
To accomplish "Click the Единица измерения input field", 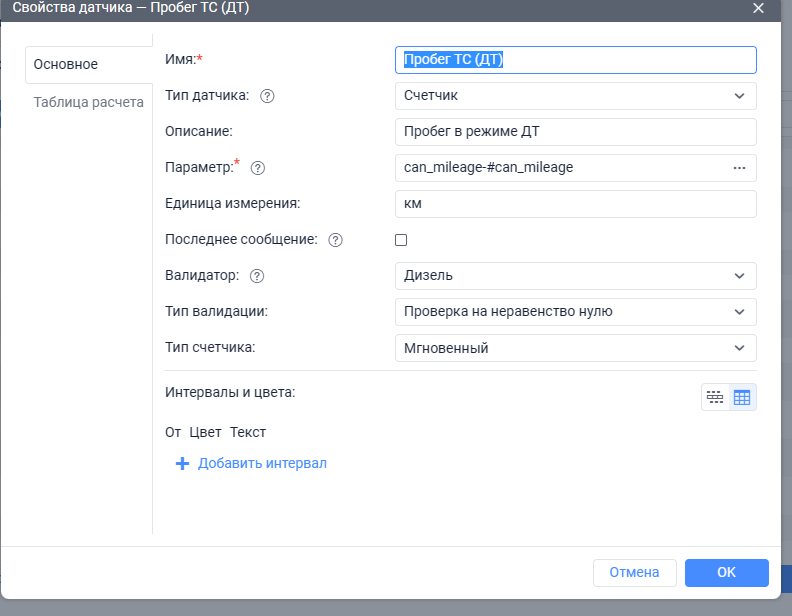I will (576, 204).
